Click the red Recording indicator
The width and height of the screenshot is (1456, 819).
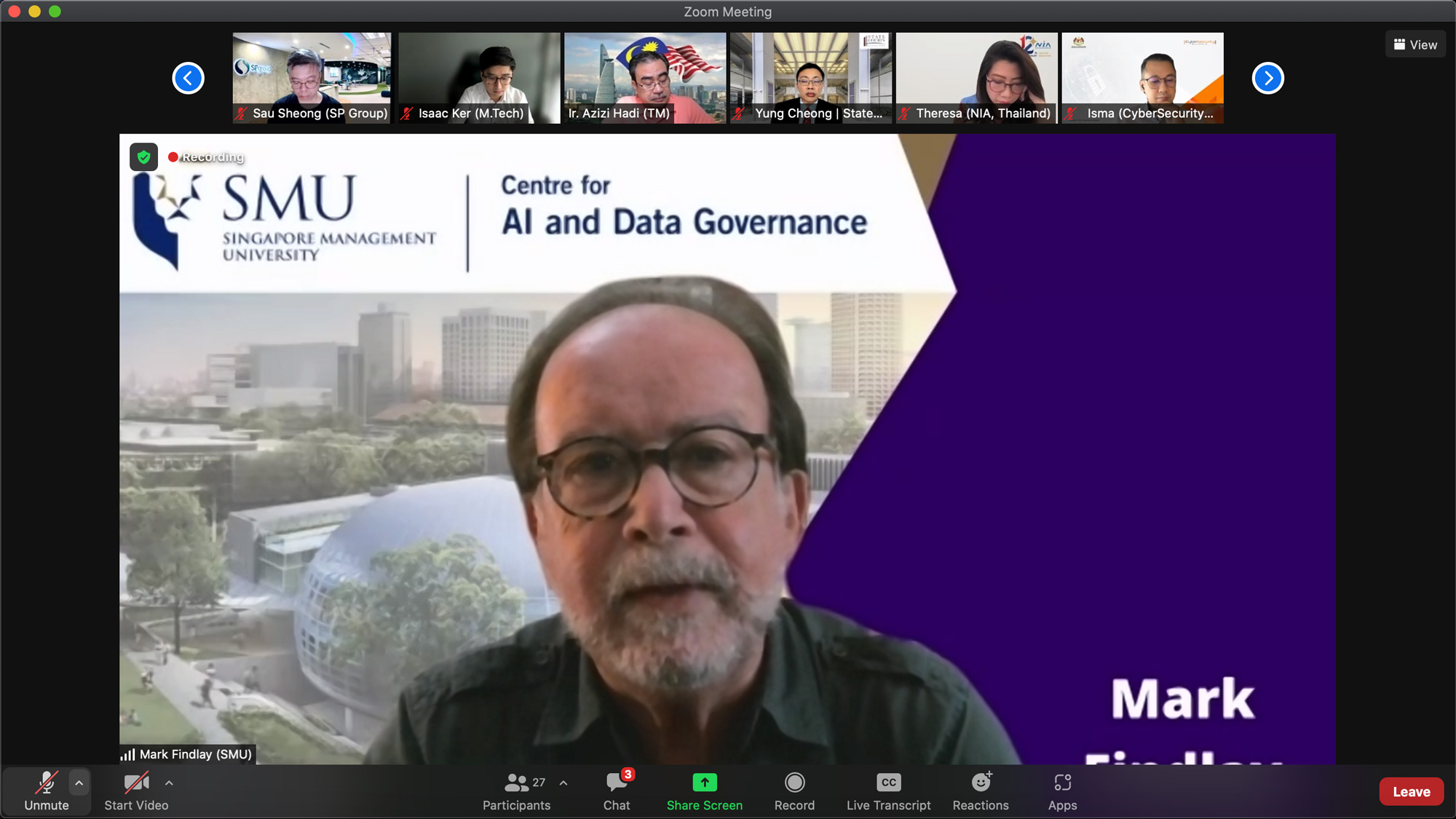[206, 157]
